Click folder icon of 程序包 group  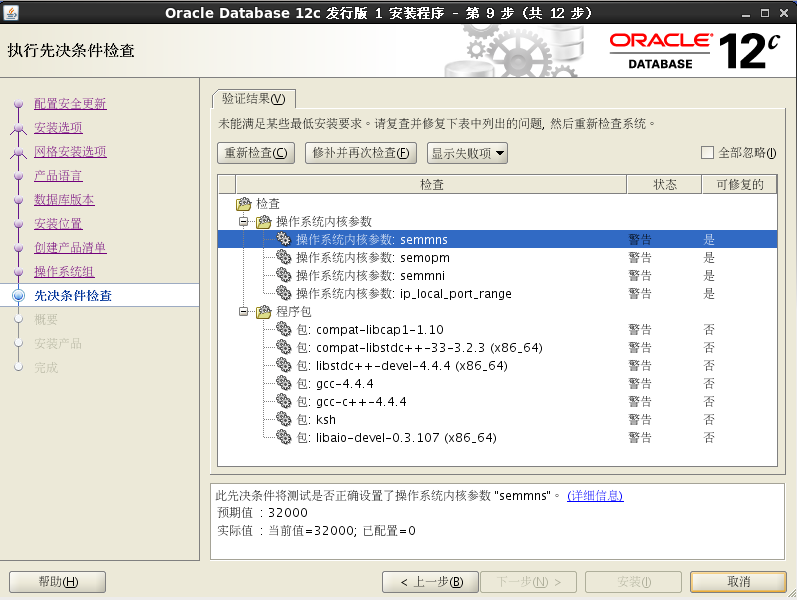[x=264, y=311]
